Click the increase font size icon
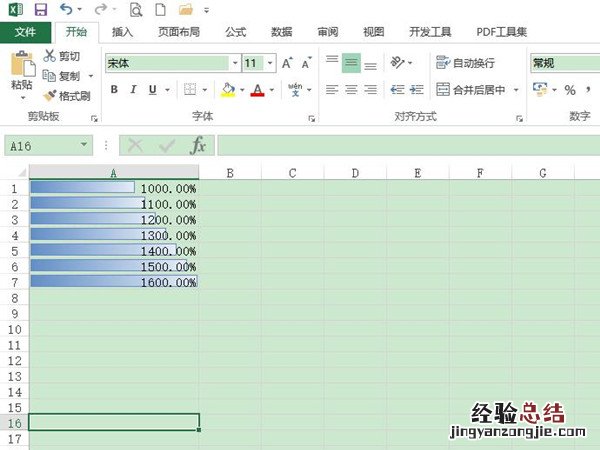This screenshot has width=600, height=450. pos(287,63)
